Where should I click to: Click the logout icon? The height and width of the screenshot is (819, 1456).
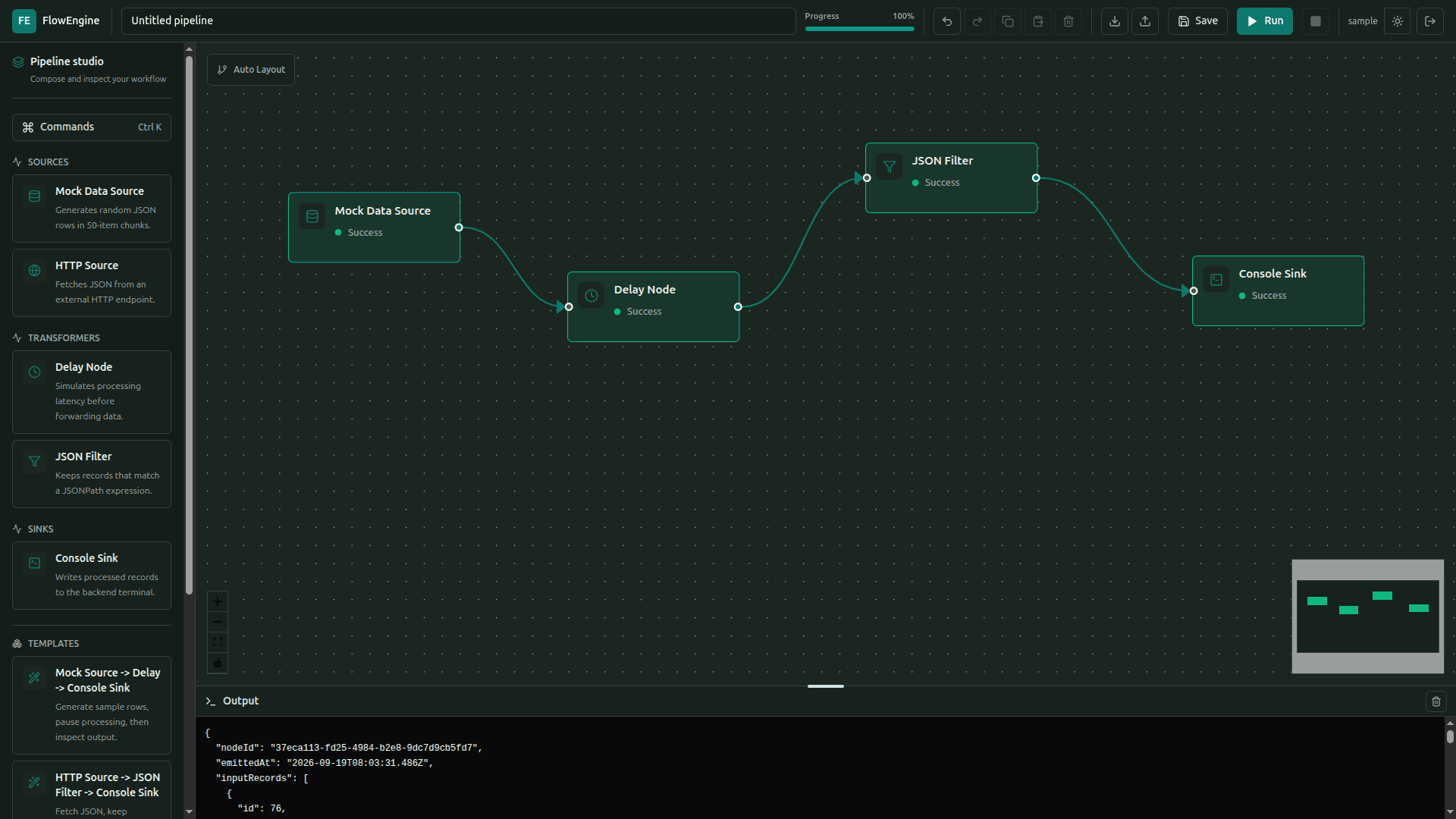point(1430,21)
